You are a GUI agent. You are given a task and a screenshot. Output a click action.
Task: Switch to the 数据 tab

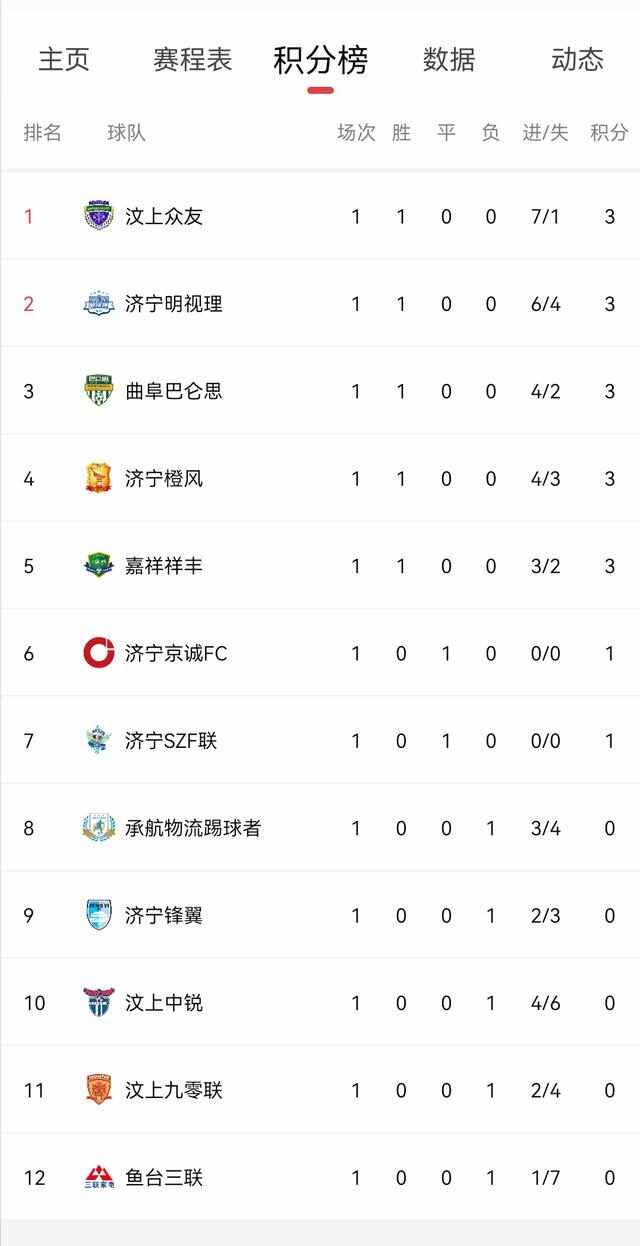click(x=449, y=59)
